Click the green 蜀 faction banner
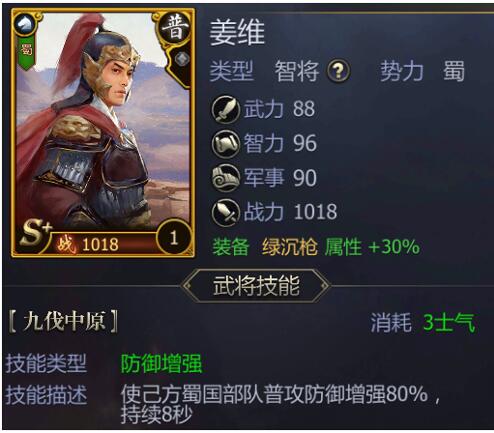Screen dimensions: 494x433 (x=26, y=52)
